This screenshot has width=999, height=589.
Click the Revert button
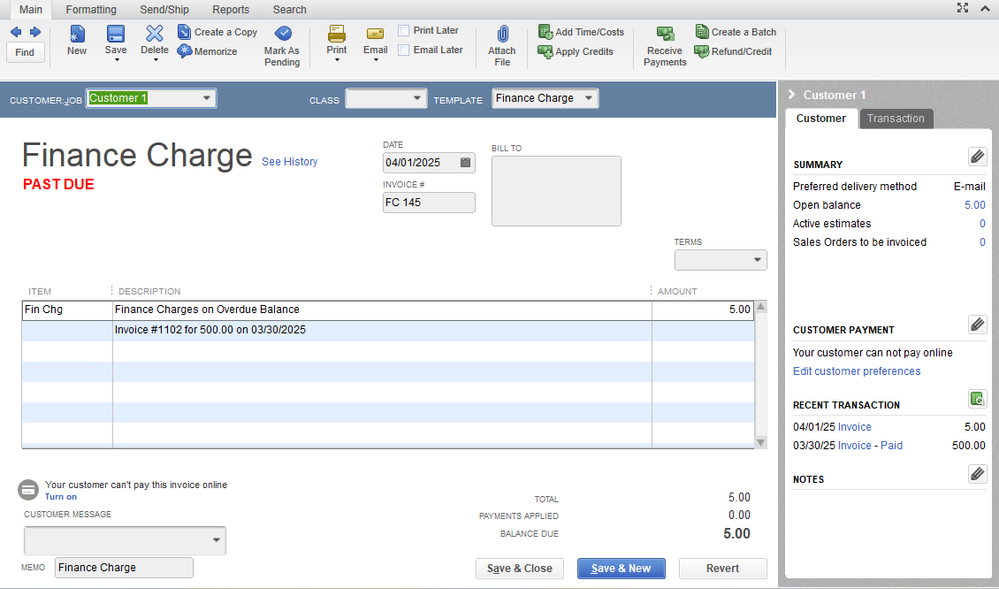coord(722,569)
